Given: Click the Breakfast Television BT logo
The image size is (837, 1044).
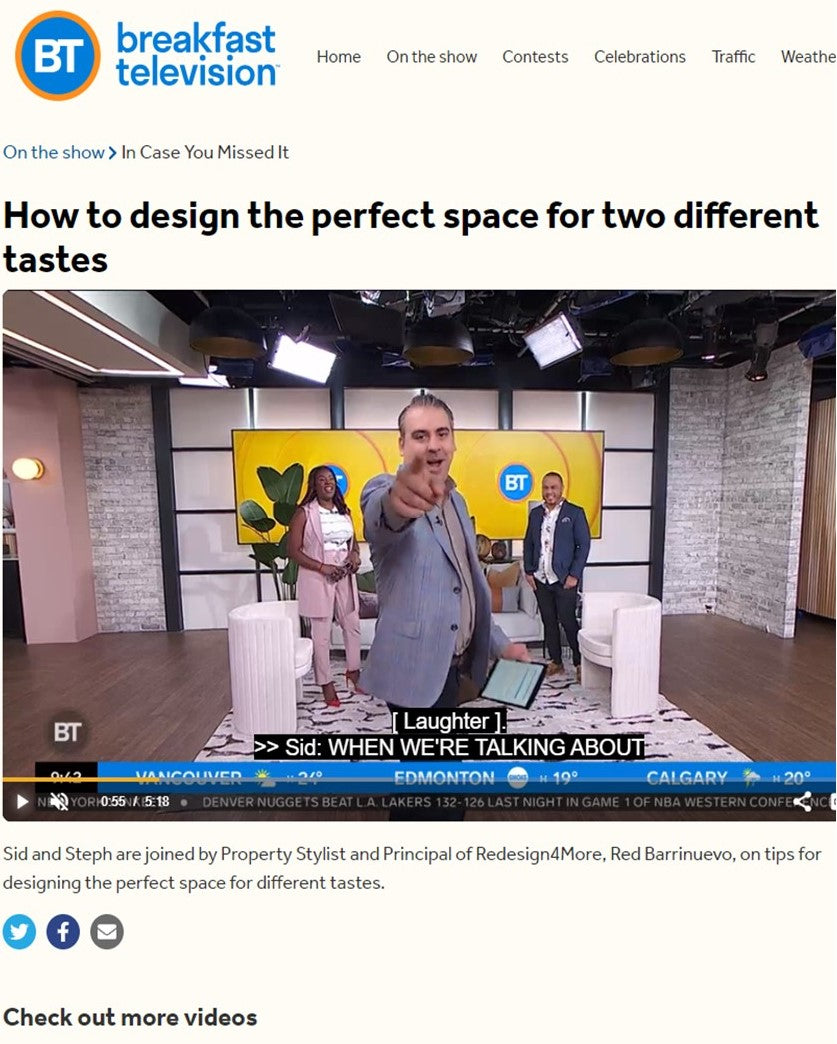Looking at the screenshot, I should tap(58, 55).
